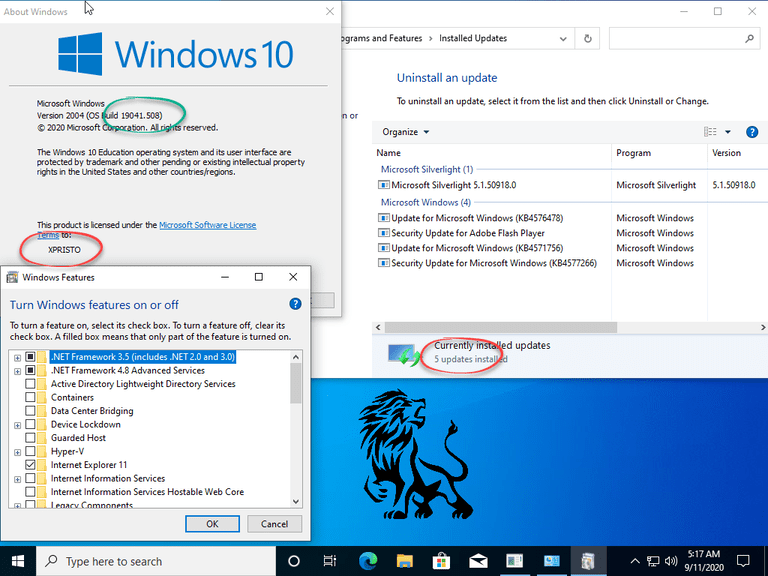Click the taskbar search box
Viewport: 768px width, 576px height.
[156, 561]
